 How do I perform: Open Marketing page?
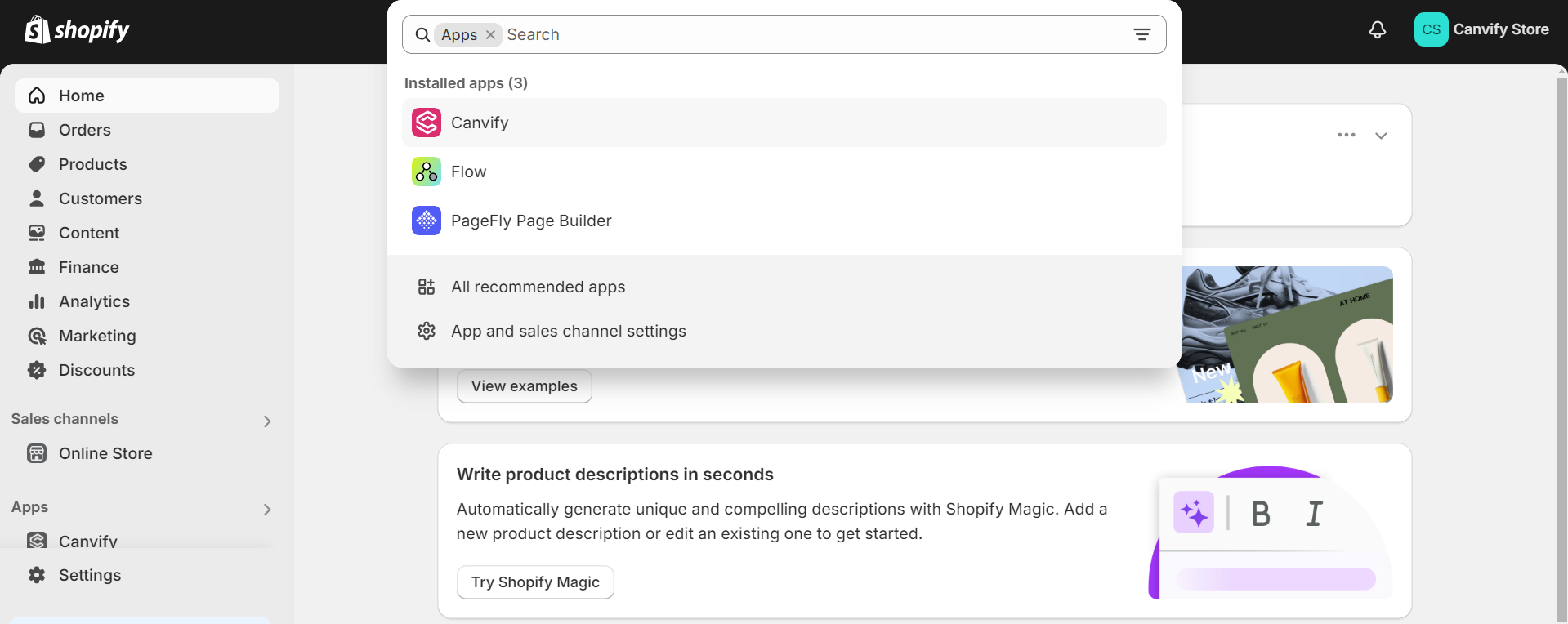147,336
